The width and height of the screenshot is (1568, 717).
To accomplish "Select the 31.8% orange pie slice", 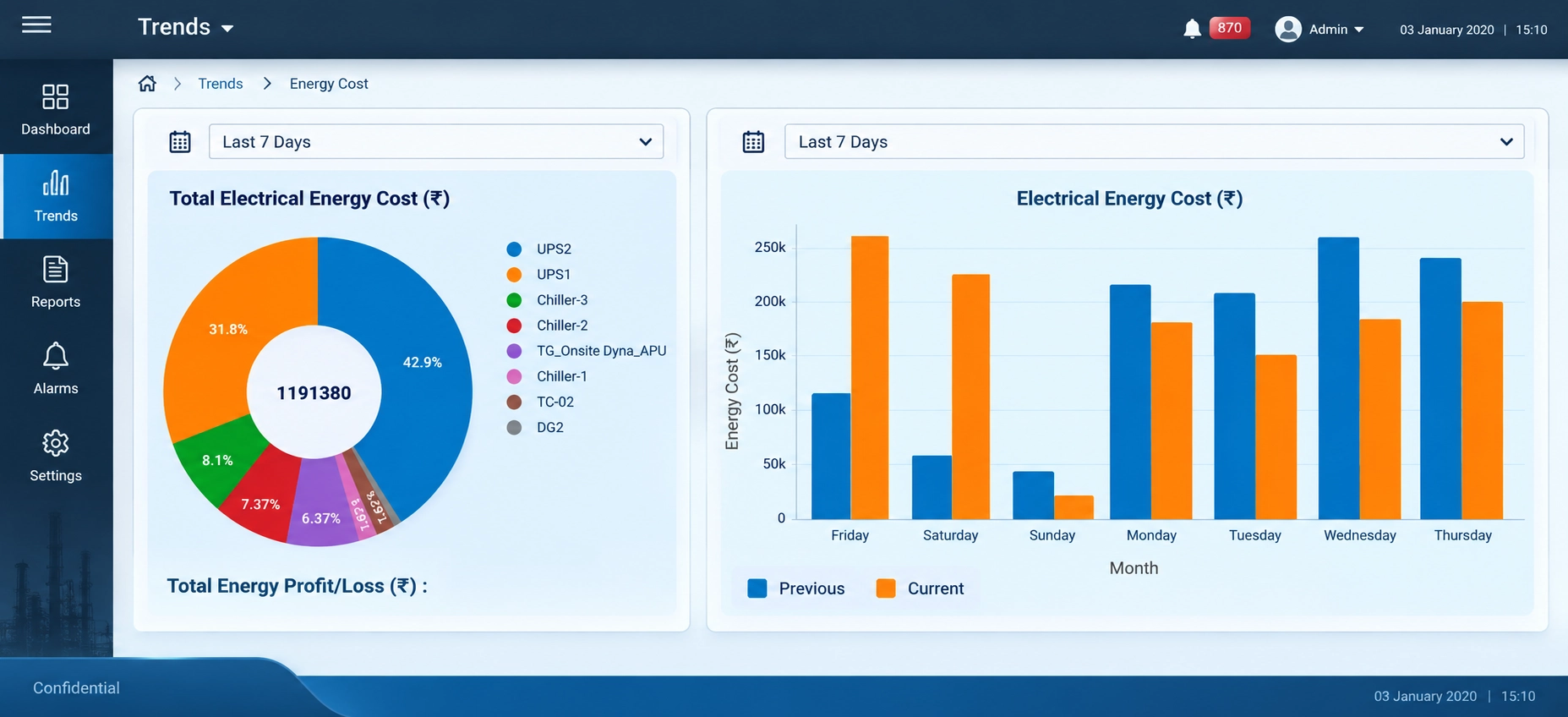I will 228,329.
